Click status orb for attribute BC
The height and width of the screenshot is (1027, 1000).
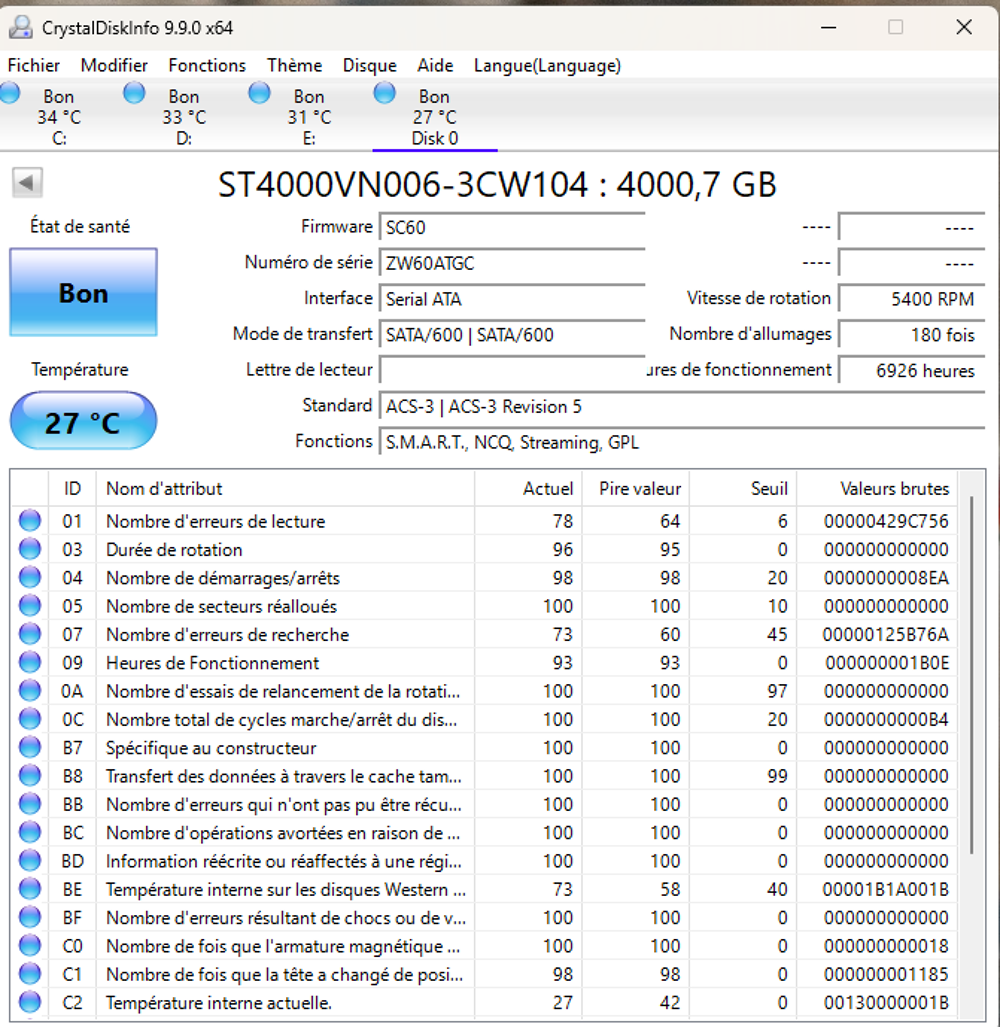click(29, 832)
